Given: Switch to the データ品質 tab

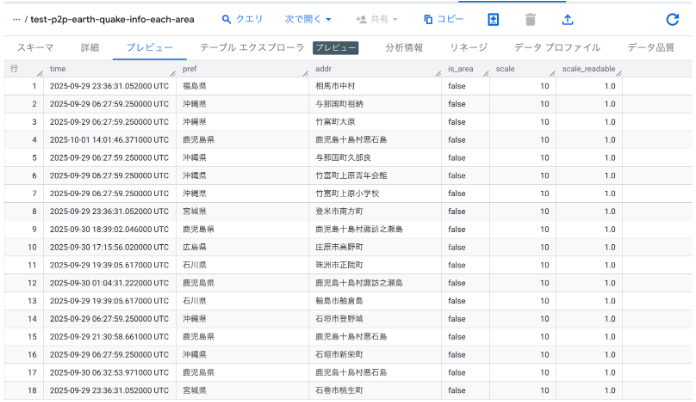Looking at the screenshot, I should (651, 47).
